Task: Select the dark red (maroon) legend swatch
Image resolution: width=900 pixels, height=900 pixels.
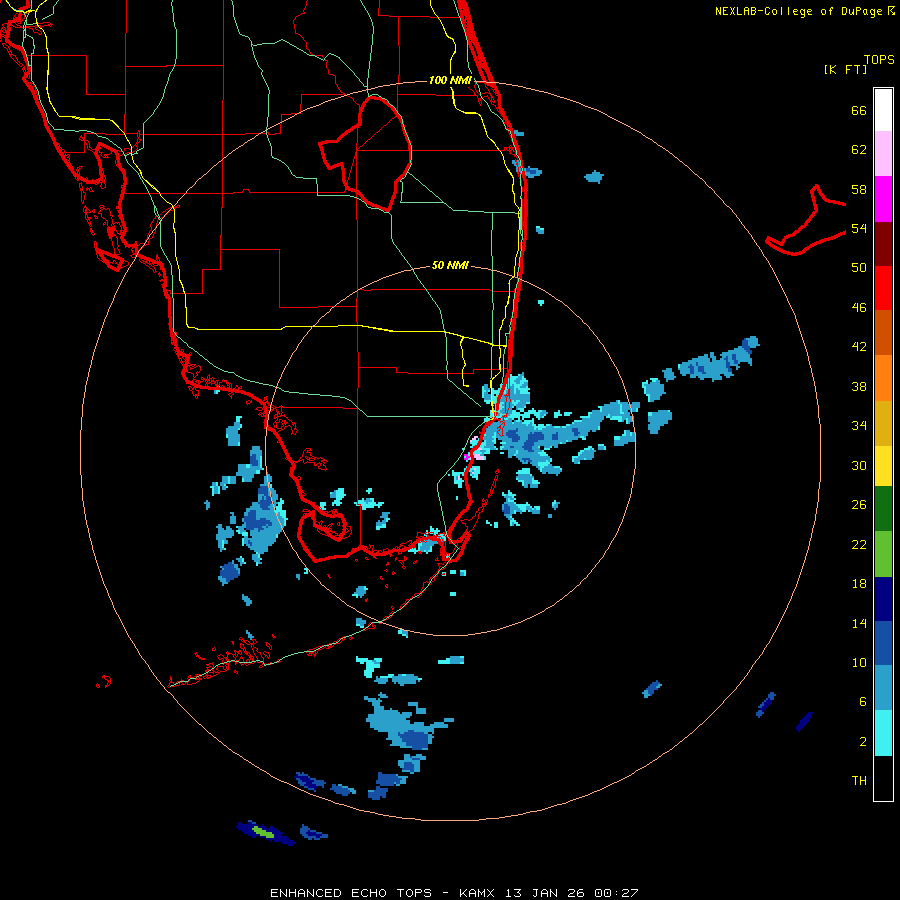Action: (883, 244)
